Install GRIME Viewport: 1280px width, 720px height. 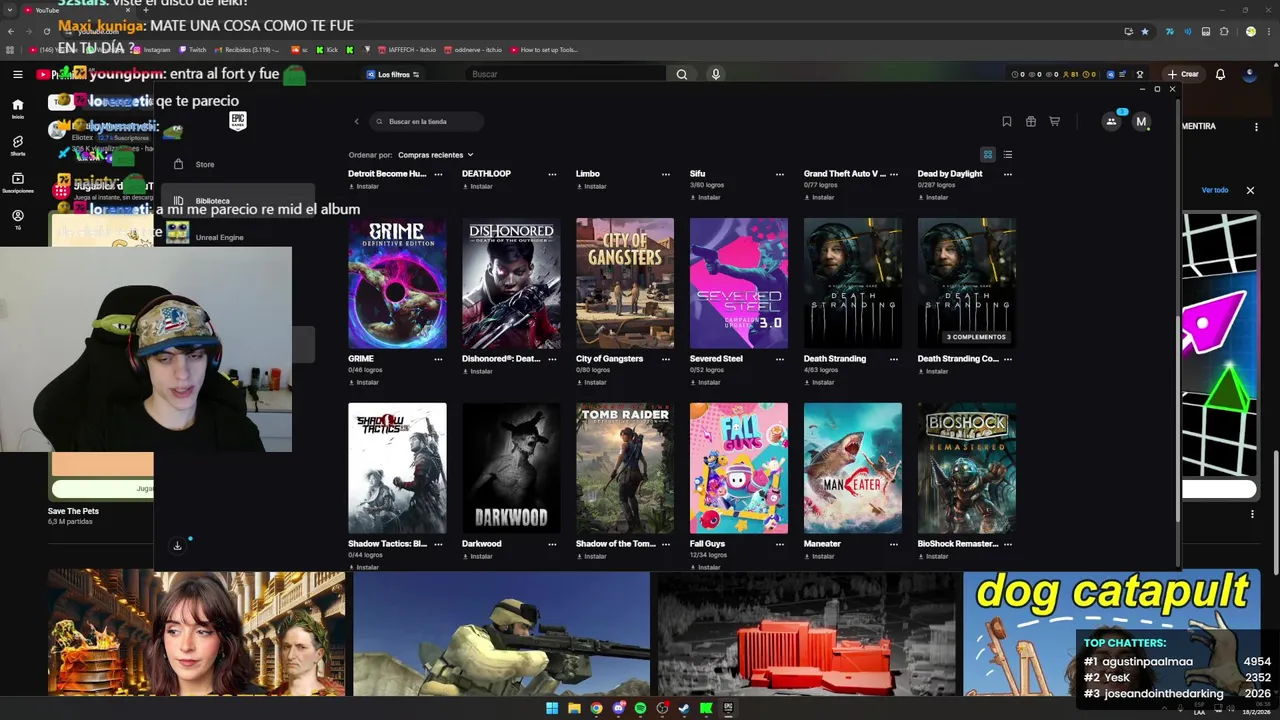click(363, 382)
